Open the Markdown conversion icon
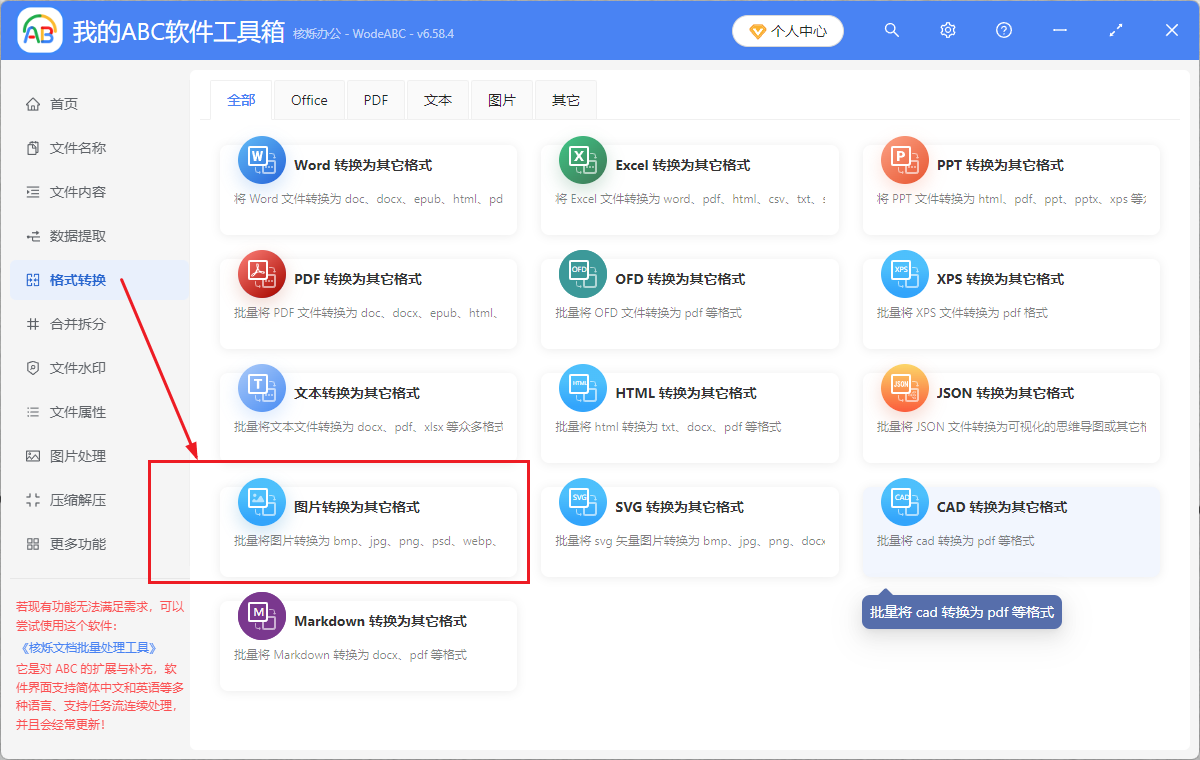 tap(261, 616)
